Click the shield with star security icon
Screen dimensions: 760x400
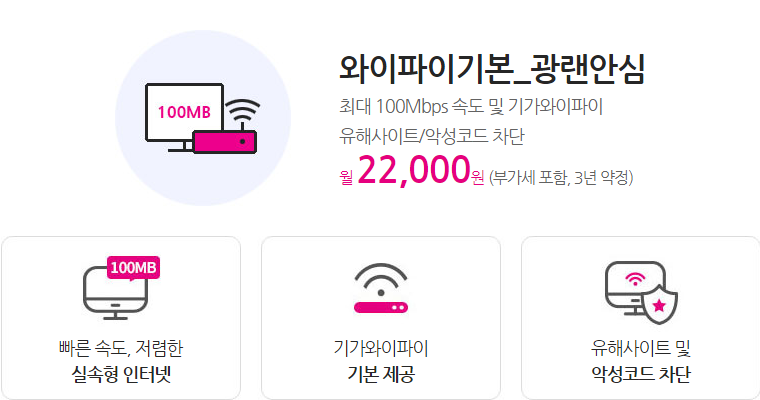pyautogui.click(x=659, y=303)
